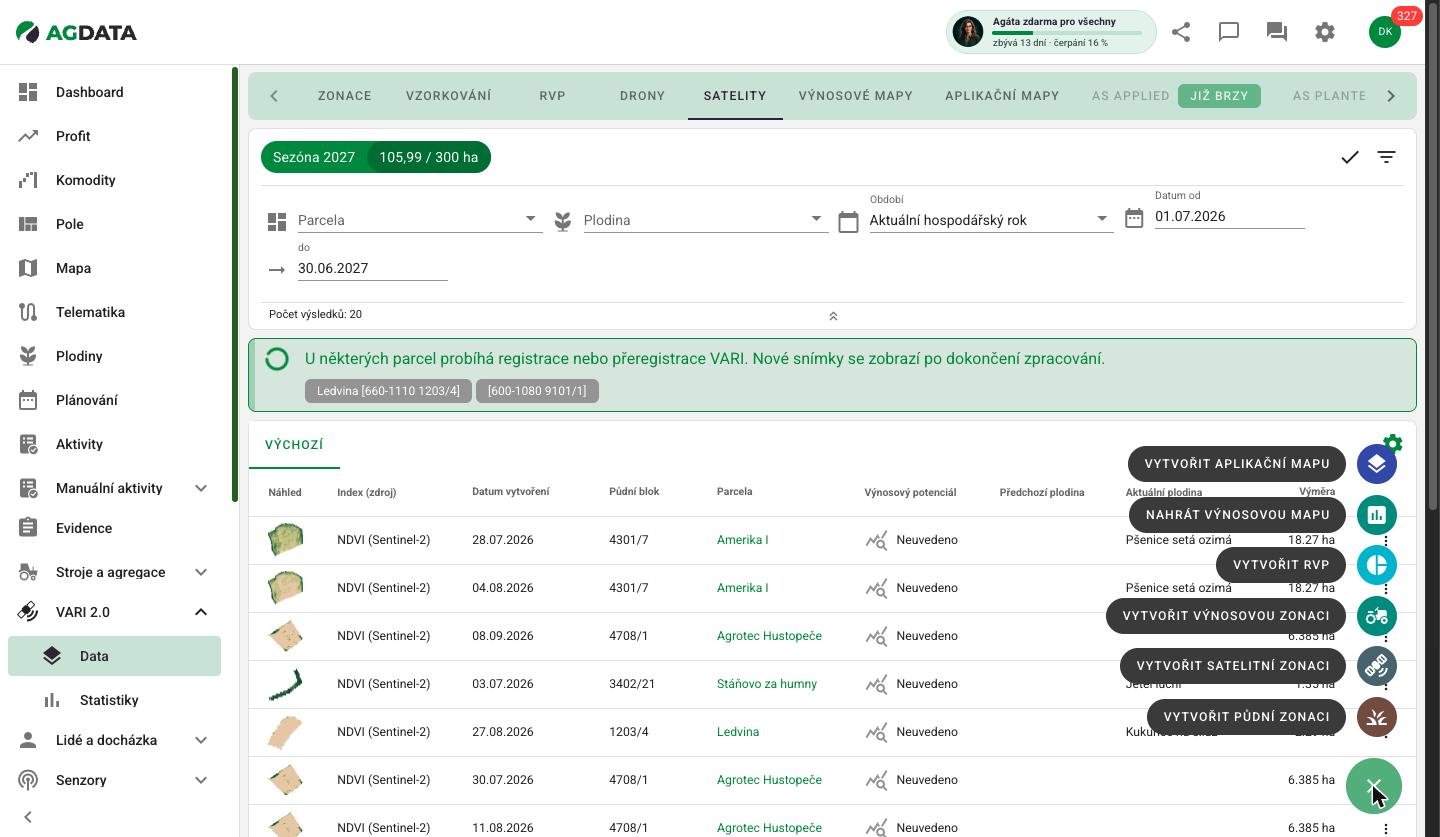Expand Lidé a docházka section
The height and width of the screenshot is (837, 1440).
[x=201, y=740]
